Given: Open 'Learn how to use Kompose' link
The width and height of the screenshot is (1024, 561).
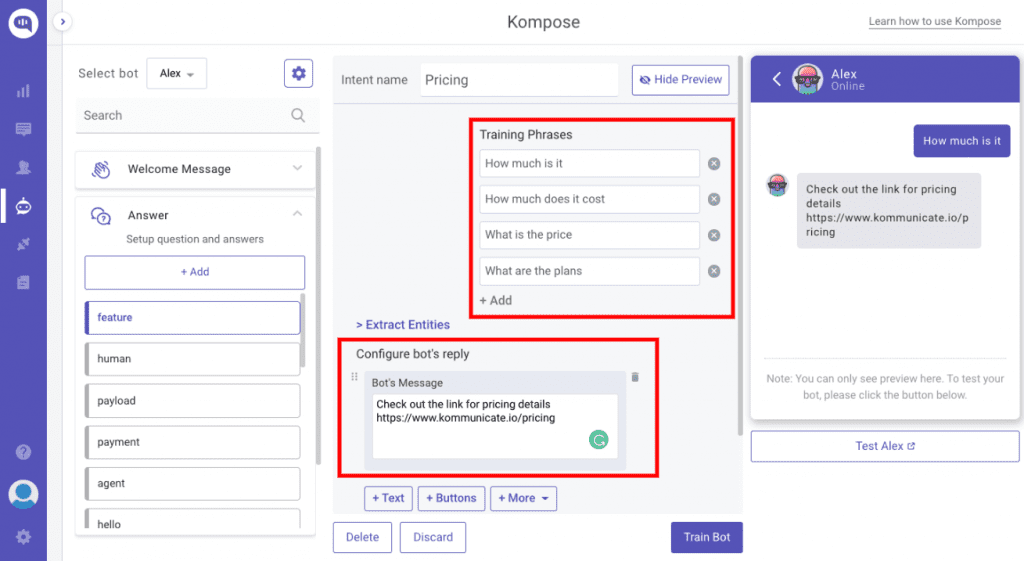Looking at the screenshot, I should click(x=935, y=22).
